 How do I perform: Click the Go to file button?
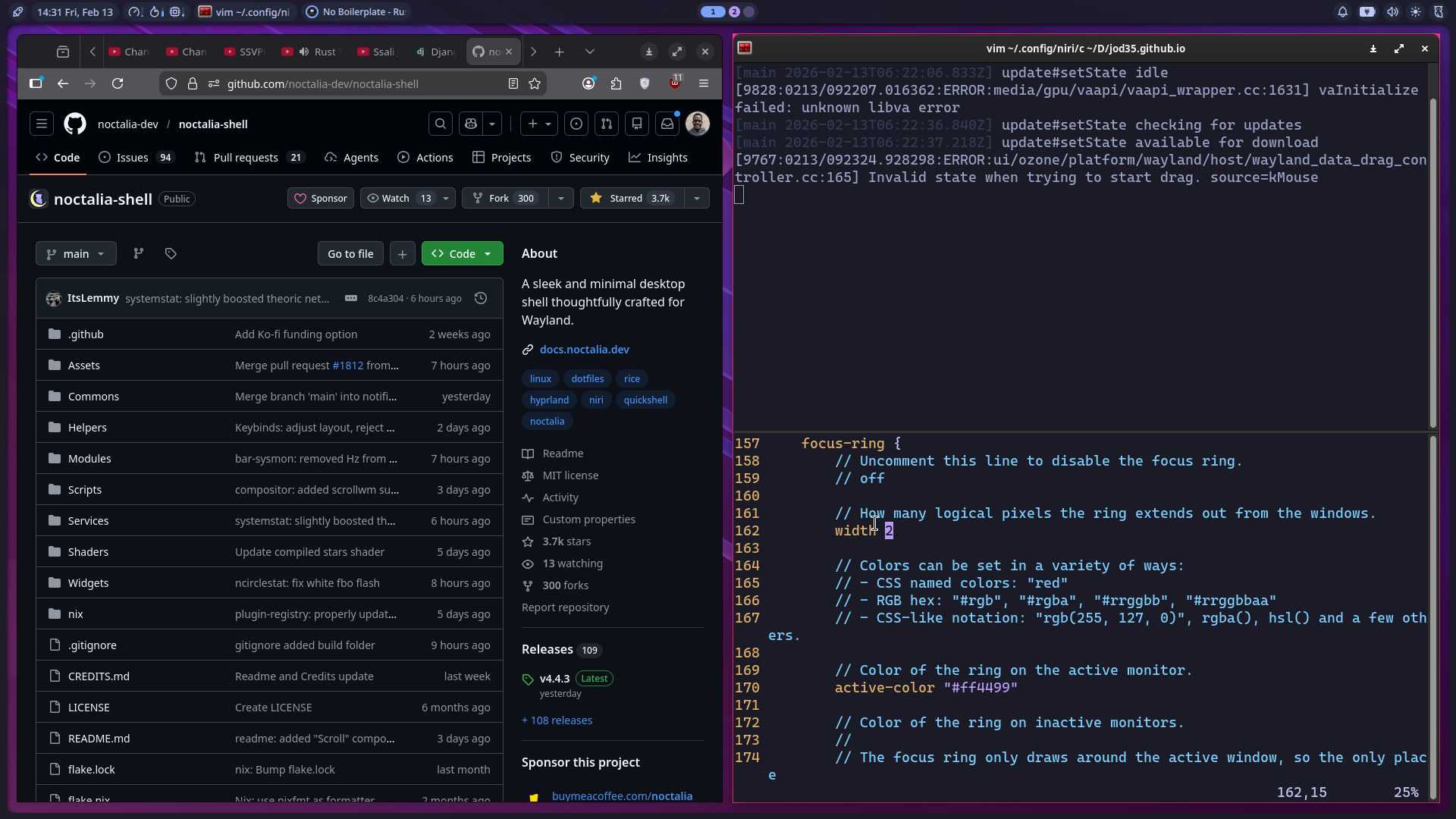350,253
